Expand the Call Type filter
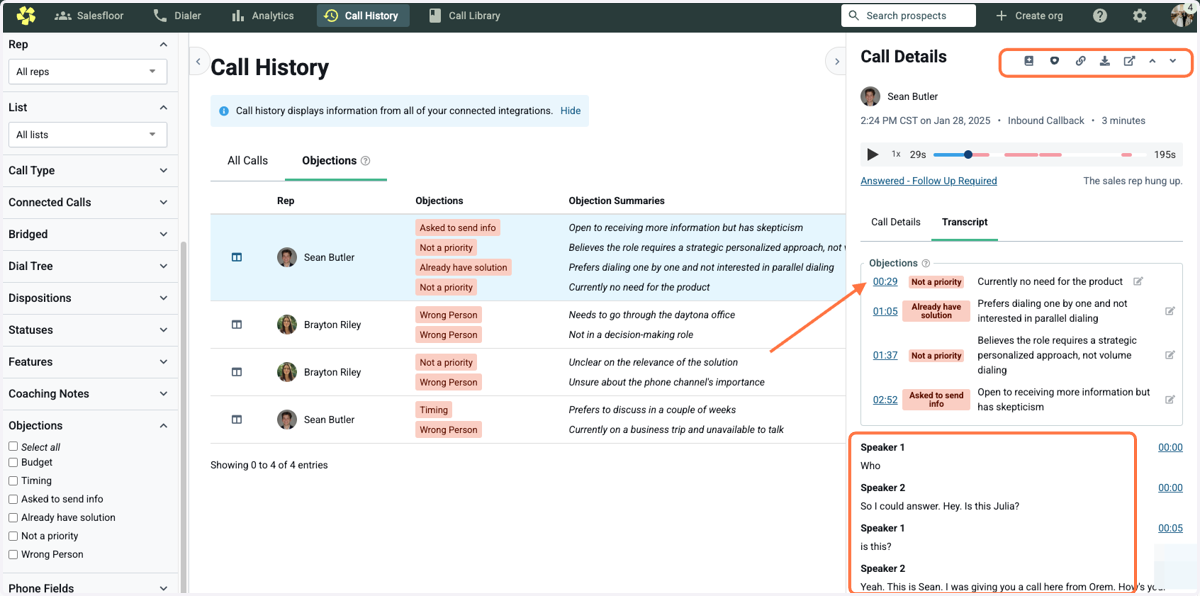This screenshot has height=596, width=1200. 88,170
